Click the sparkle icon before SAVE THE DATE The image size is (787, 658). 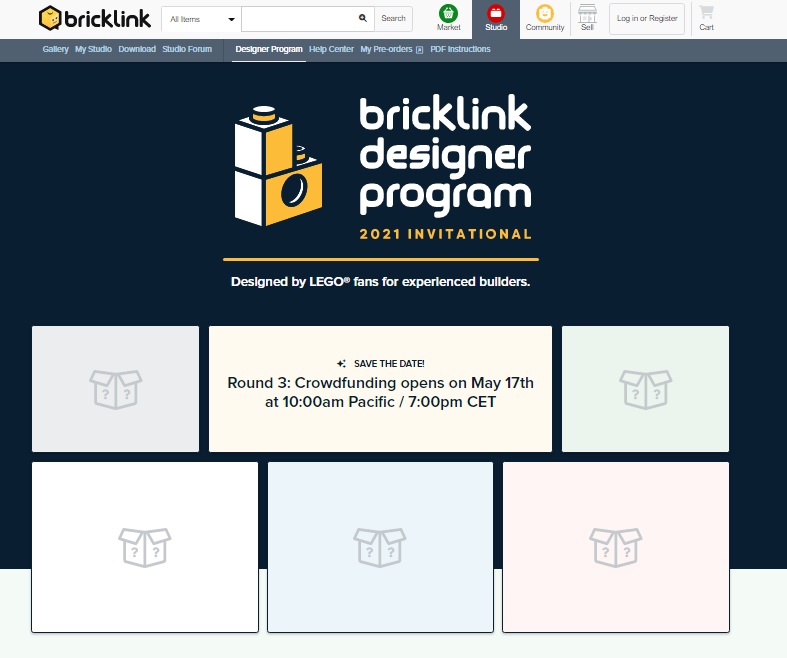point(341,363)
